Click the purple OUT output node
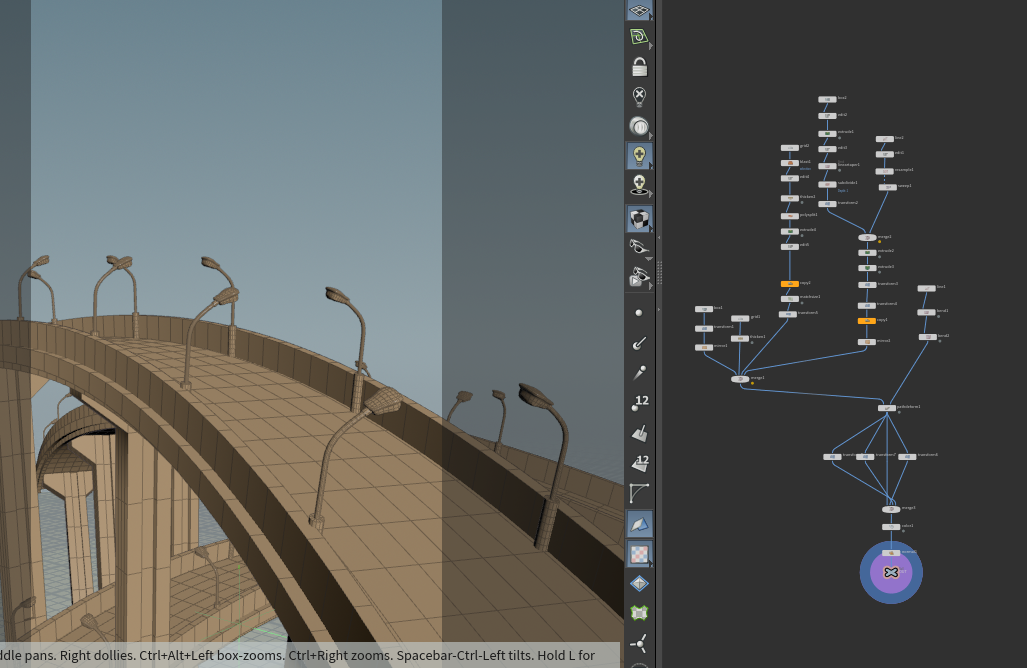The width and height of the screenshot is (1027, 668). (891, 572)
